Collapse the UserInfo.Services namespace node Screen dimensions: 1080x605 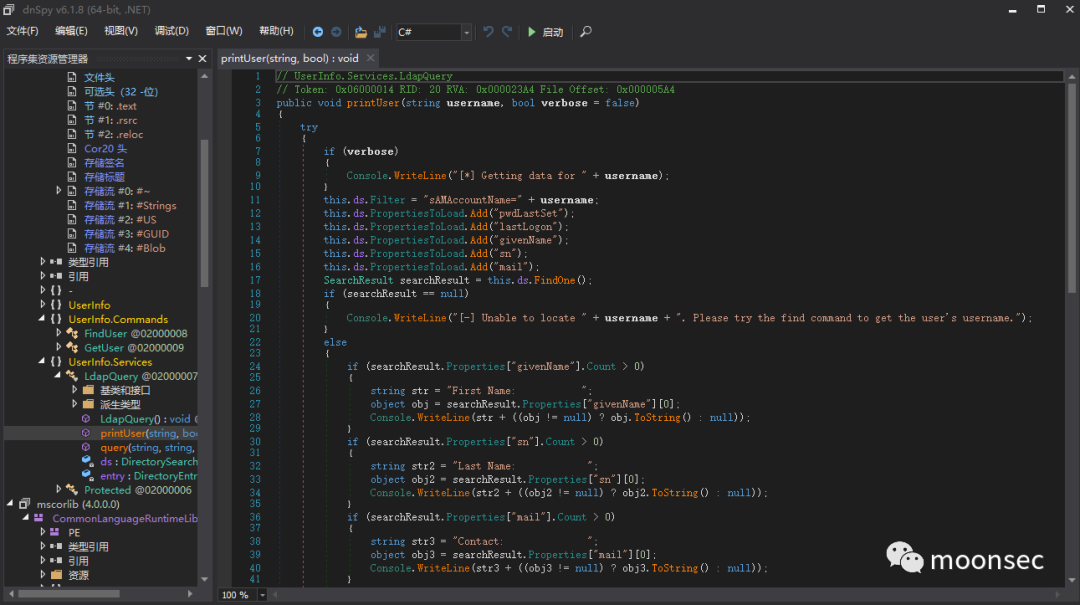(43, 362)
